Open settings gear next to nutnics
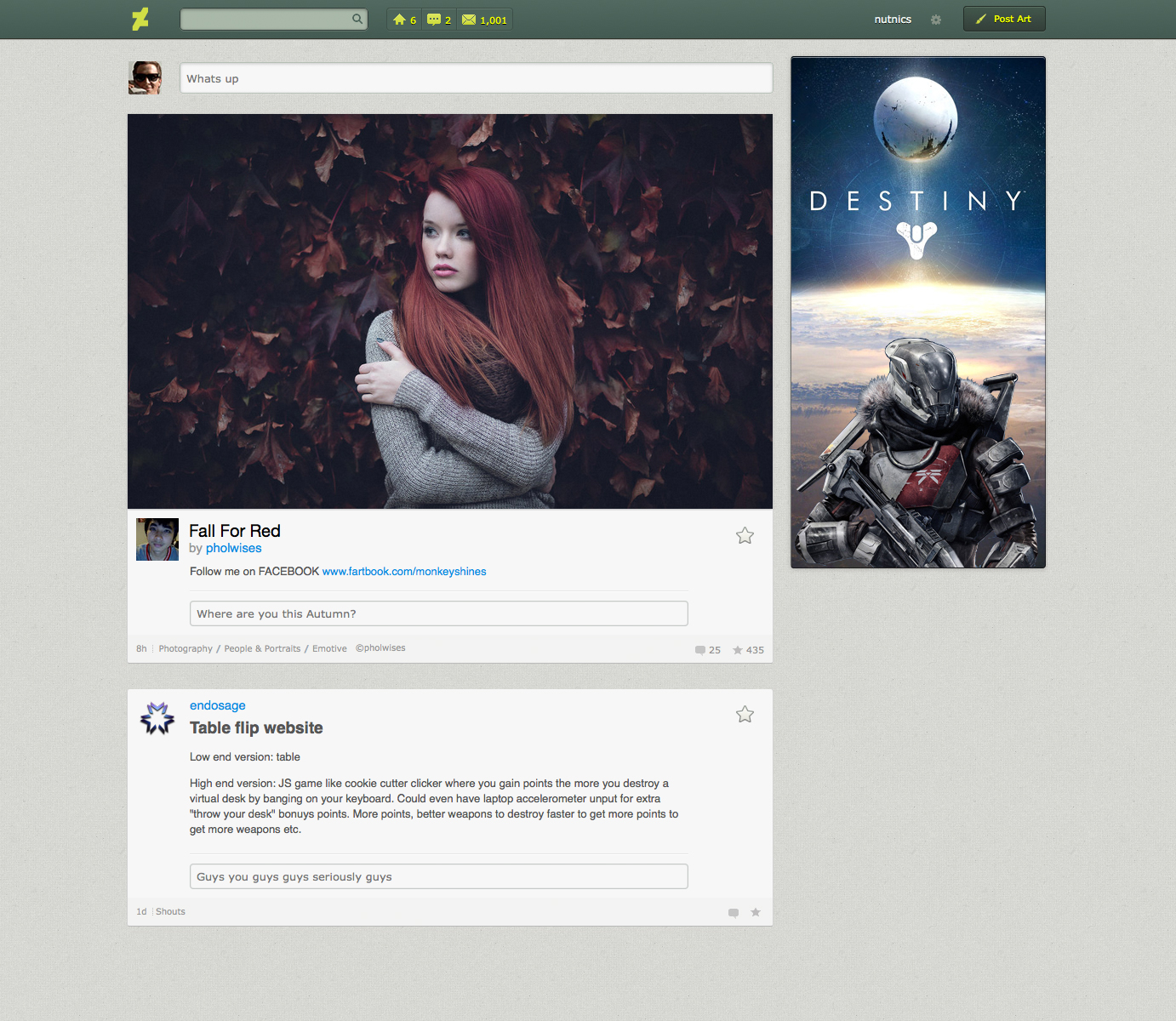 (936, 20)
